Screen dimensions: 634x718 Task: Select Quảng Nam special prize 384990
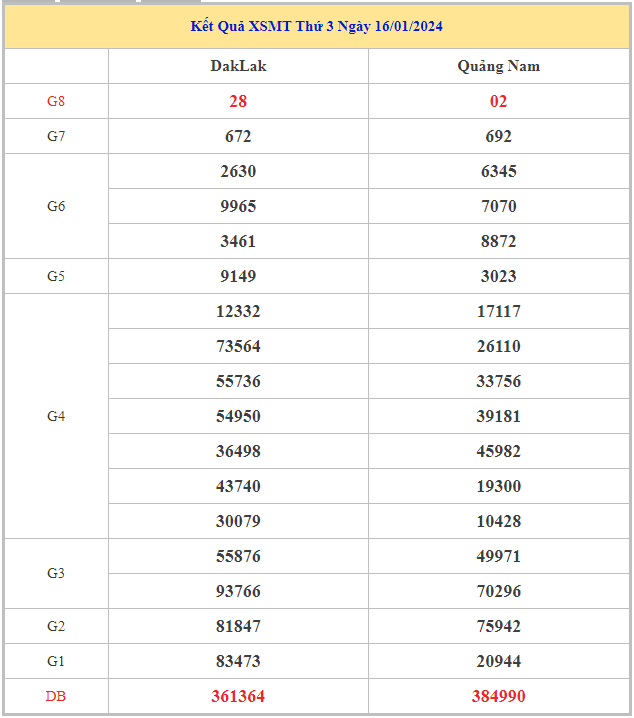point(498,696)
